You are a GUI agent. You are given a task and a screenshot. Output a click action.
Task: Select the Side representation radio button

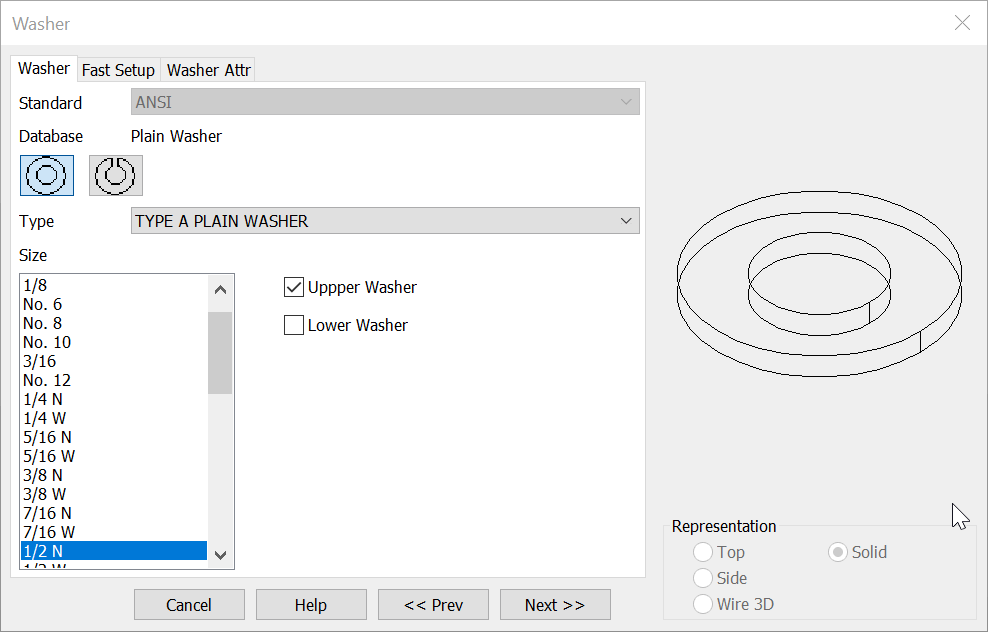(x=703, y=578)
